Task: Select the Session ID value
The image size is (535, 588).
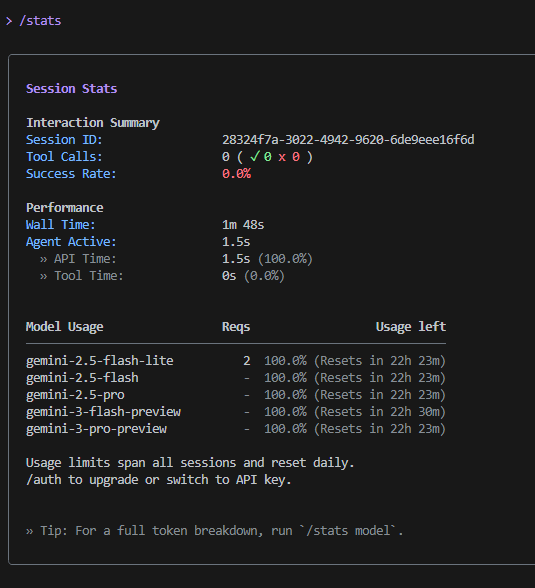Action: point(348,140)
